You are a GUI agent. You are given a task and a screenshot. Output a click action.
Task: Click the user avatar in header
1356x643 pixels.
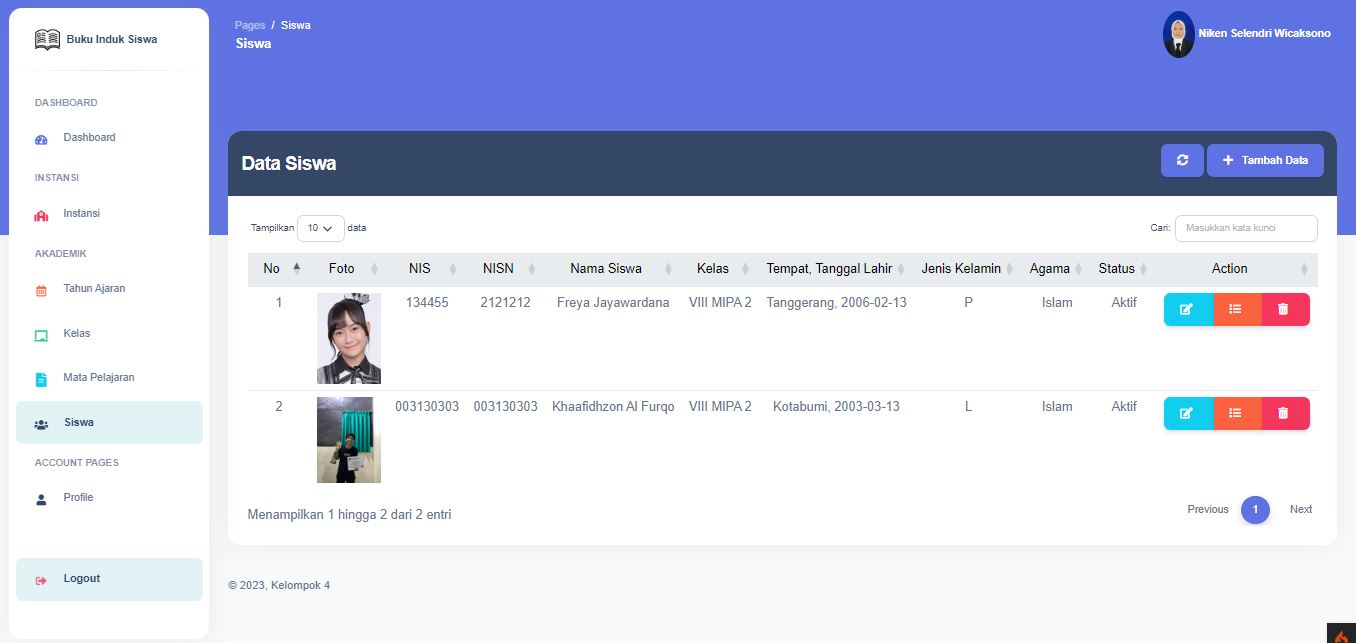1178,34
